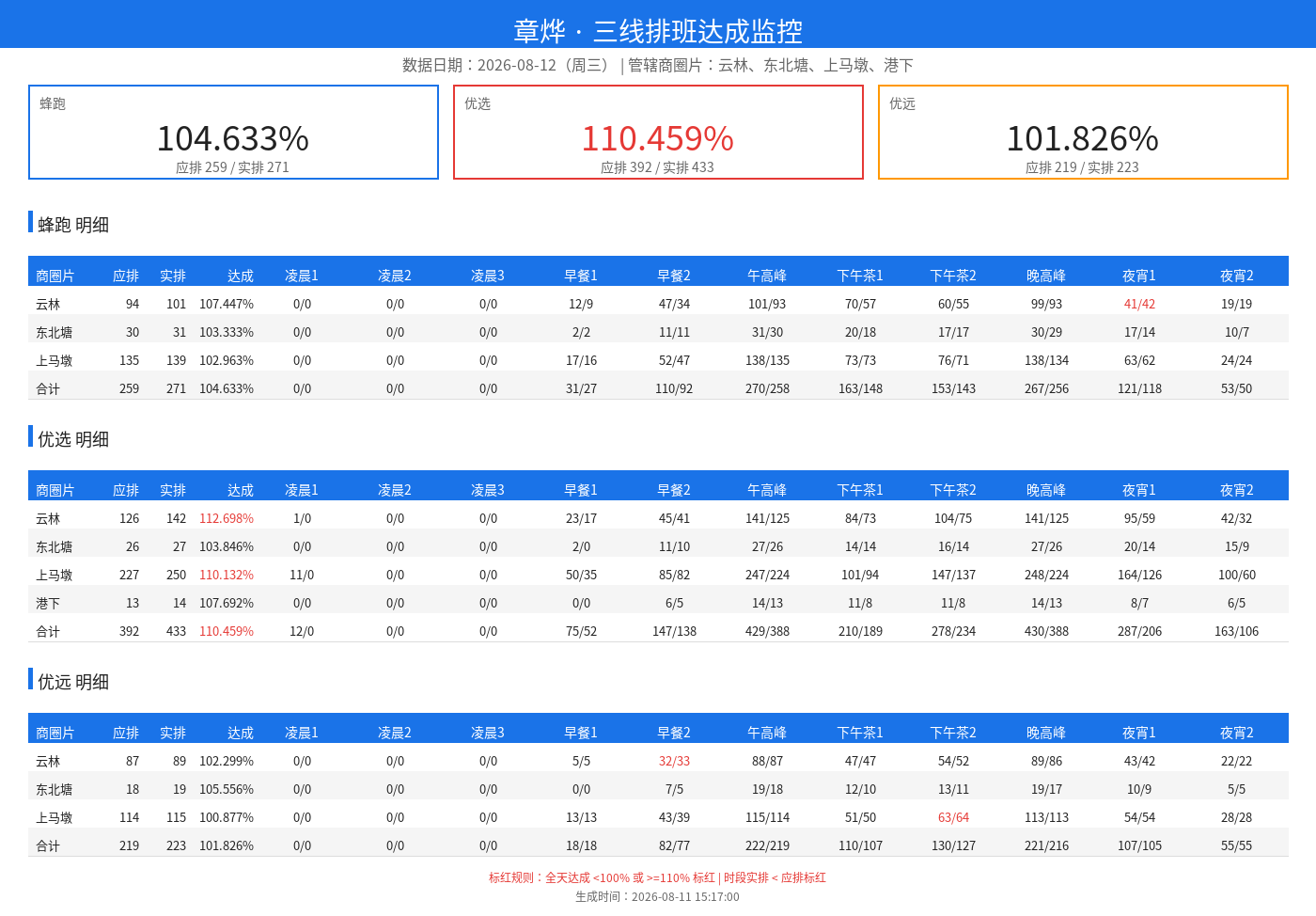Select the 蜂跑 明细 section heading
Image resolution: width=1316 pixels, height=916 pixels.
(73, 225)
